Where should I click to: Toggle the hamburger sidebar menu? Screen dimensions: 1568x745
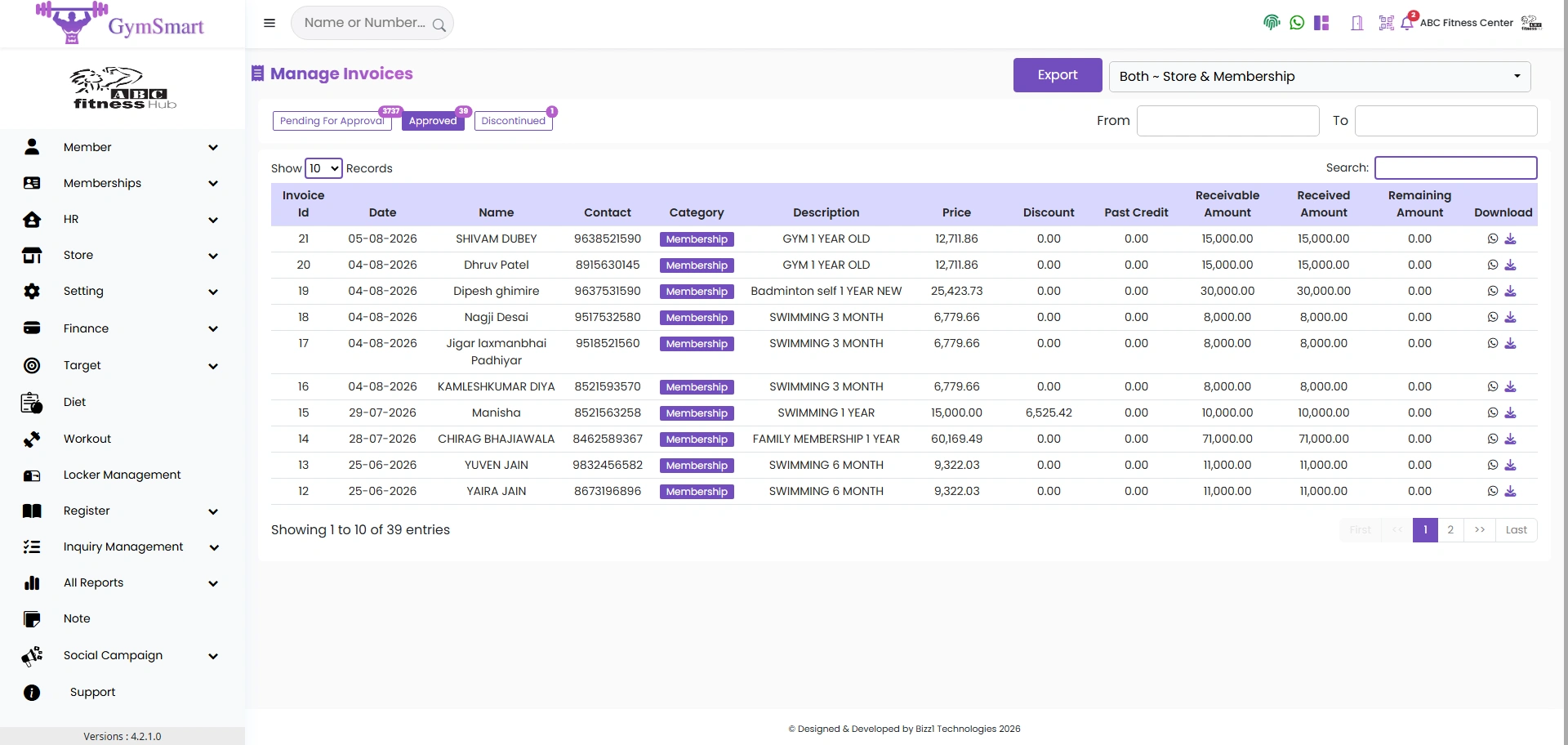(x=269, y=23)
